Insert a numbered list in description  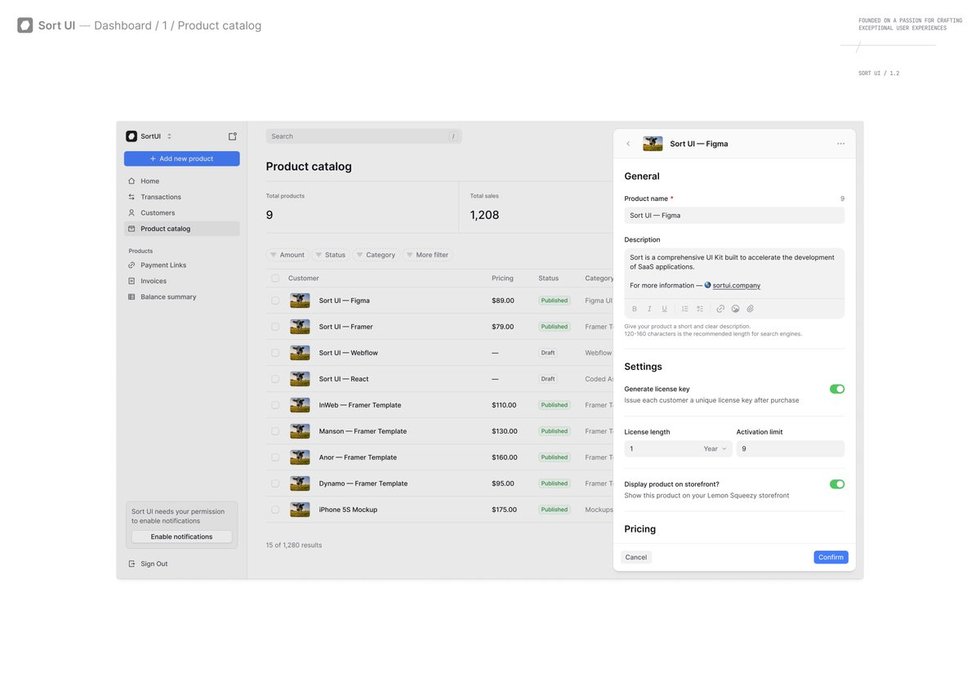point(685,309)
